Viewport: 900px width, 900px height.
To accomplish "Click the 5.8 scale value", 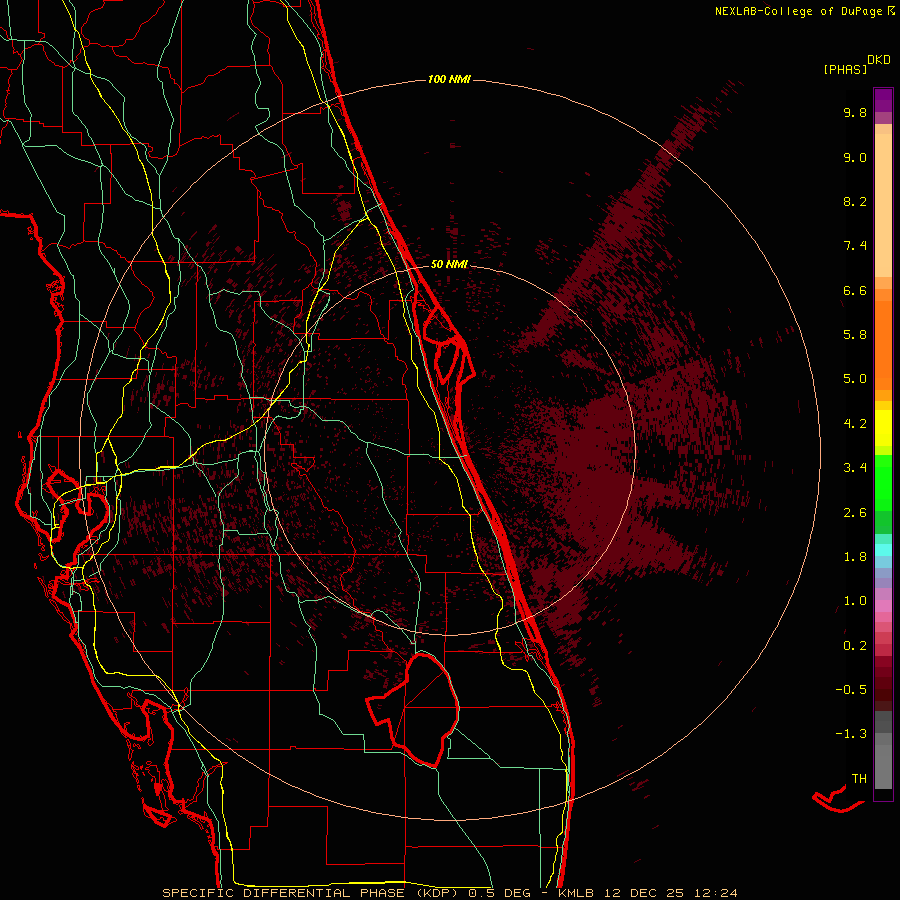I will [x=855, y=335].
